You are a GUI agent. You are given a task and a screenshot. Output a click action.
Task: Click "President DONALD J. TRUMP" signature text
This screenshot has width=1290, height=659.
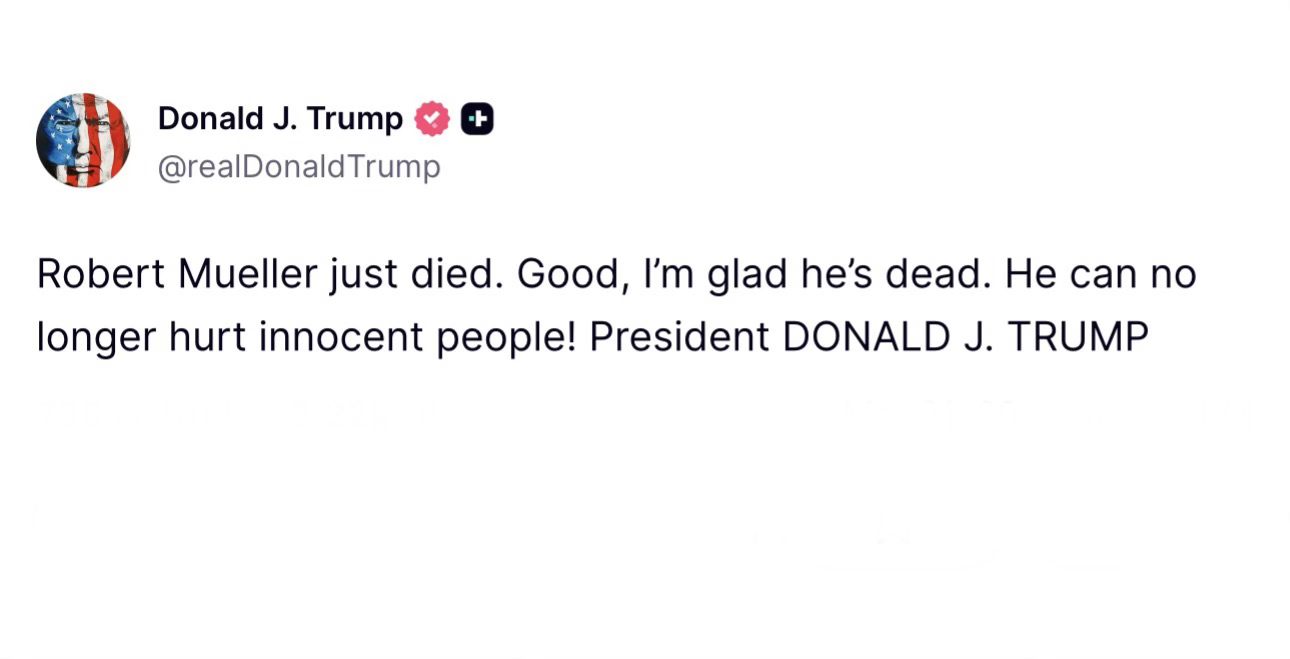[x=868, y=337]
